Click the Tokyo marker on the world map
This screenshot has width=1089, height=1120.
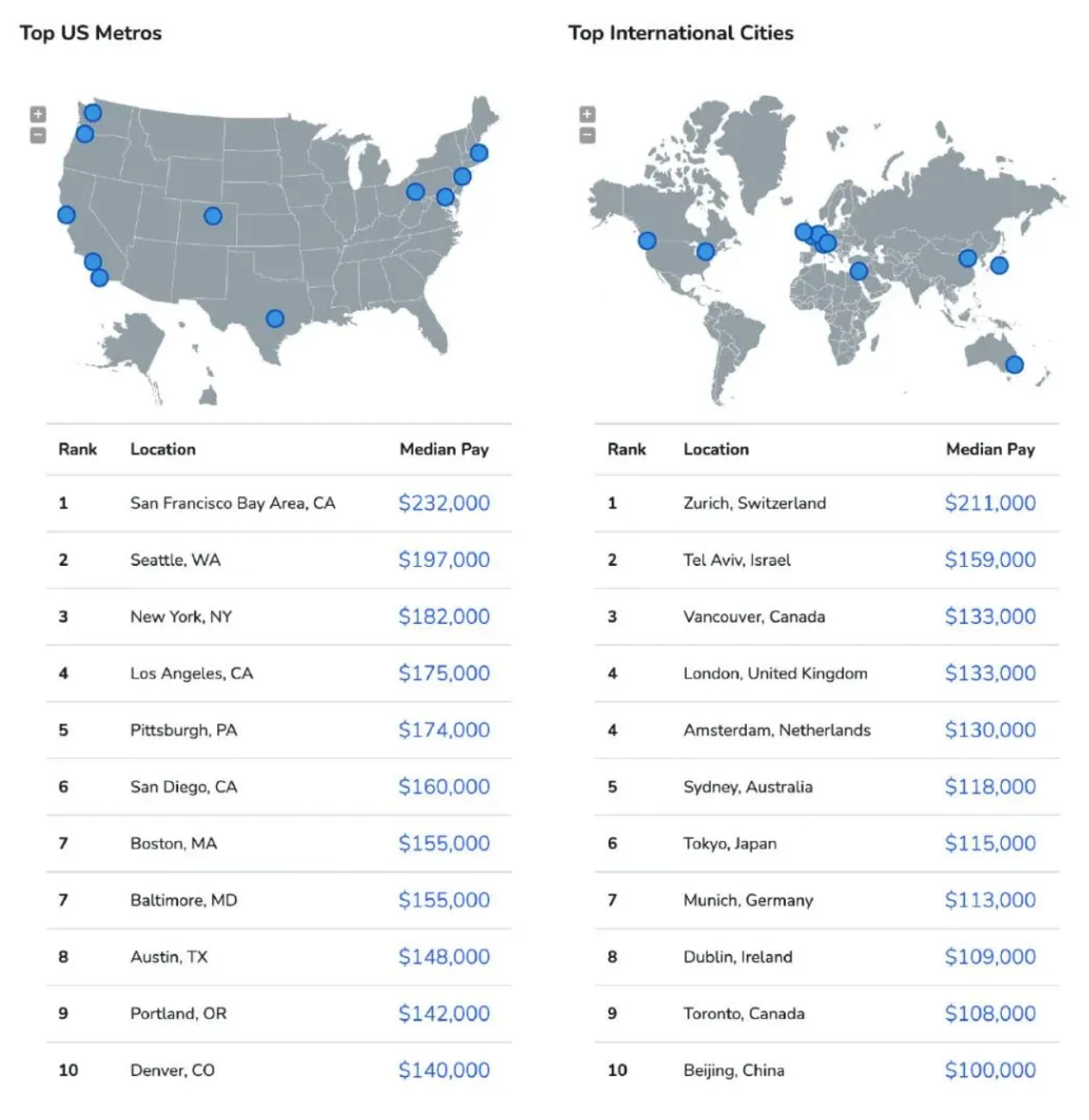(999, 265)
